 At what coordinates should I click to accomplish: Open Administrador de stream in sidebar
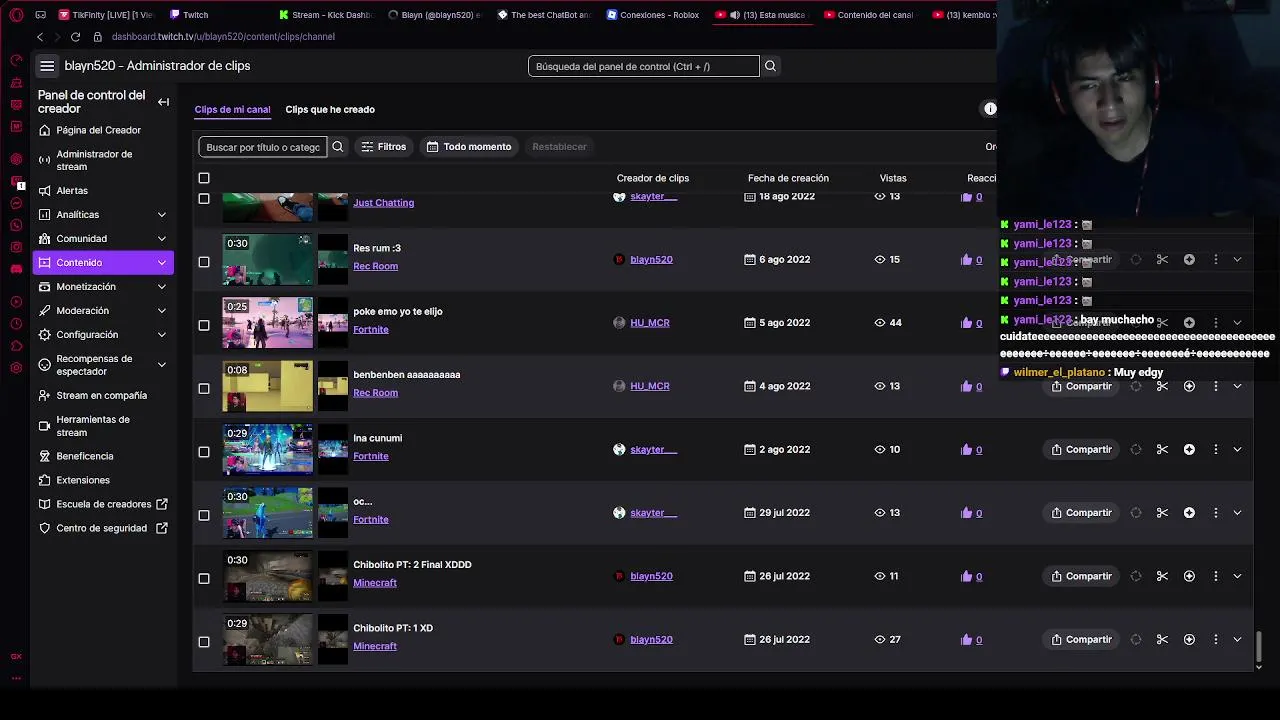pyautogui.click(x=94, y=160)
